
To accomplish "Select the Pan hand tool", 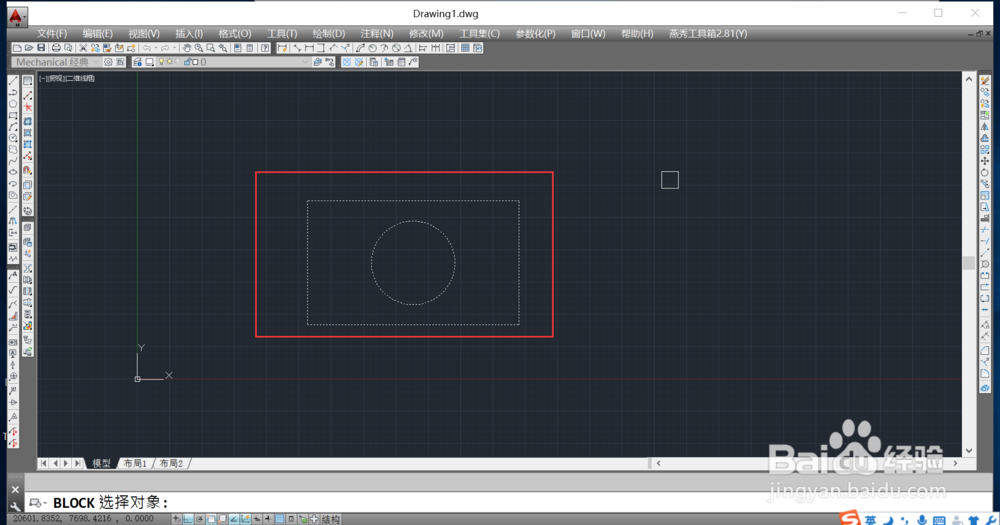I will [x=187, y=48].
